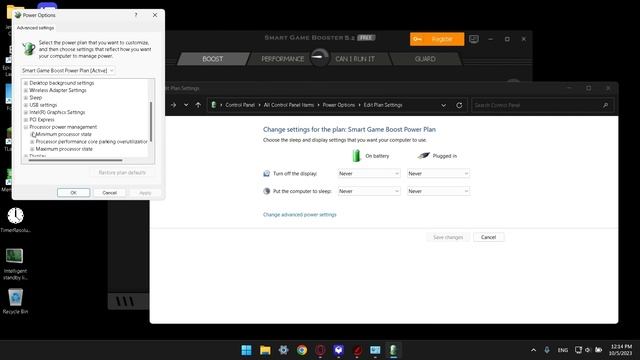Click OK in Power Options

pyautogui.click(x=73, y=193)
